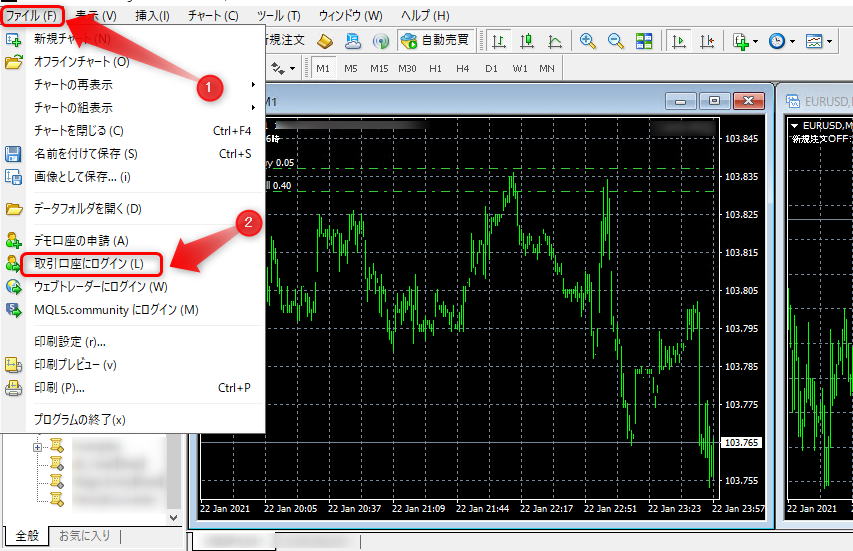Click the chart shift icon

(x=708, y=41)
